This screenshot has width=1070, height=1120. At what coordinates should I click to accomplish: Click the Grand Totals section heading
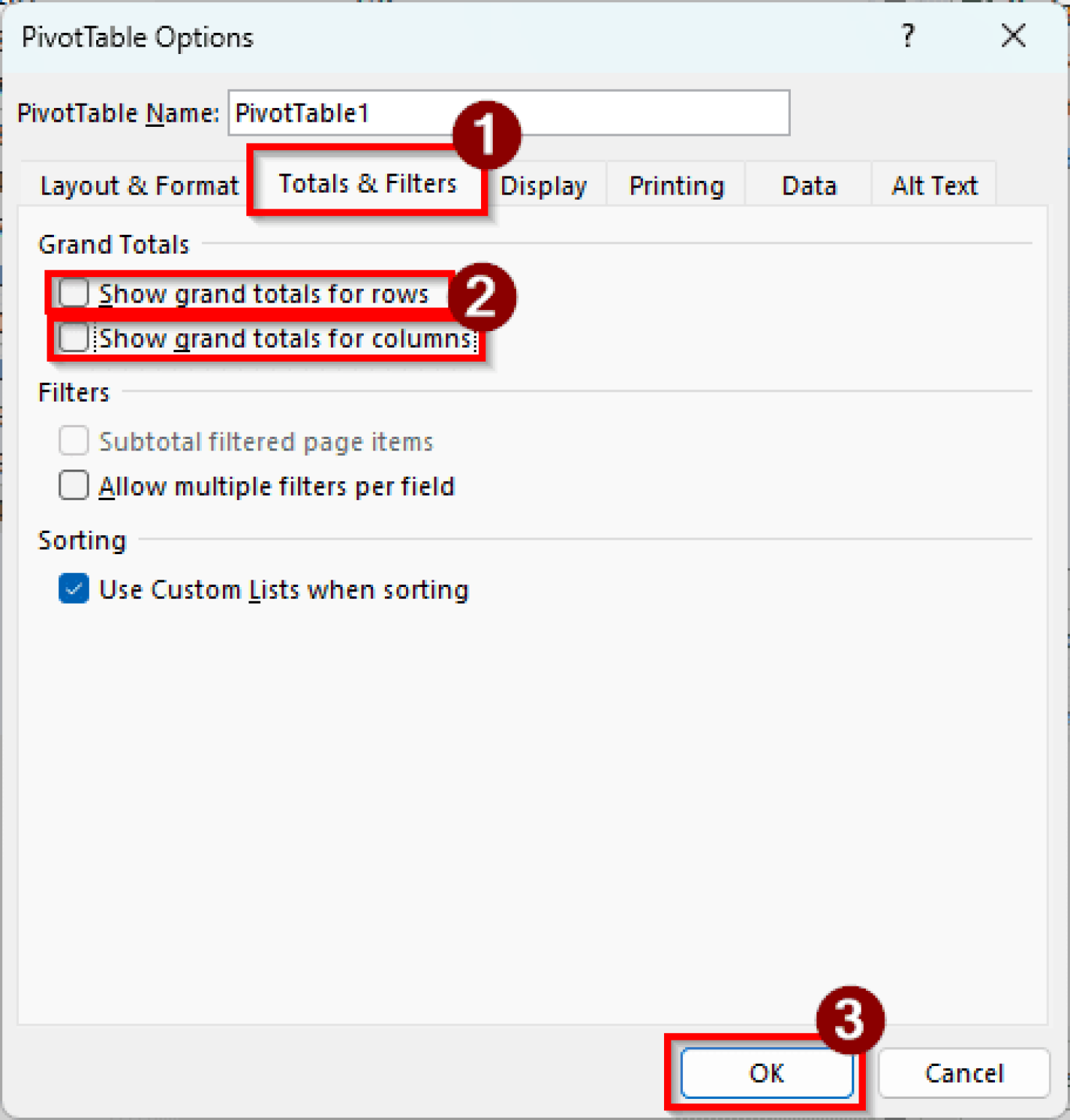click(113, 244)
